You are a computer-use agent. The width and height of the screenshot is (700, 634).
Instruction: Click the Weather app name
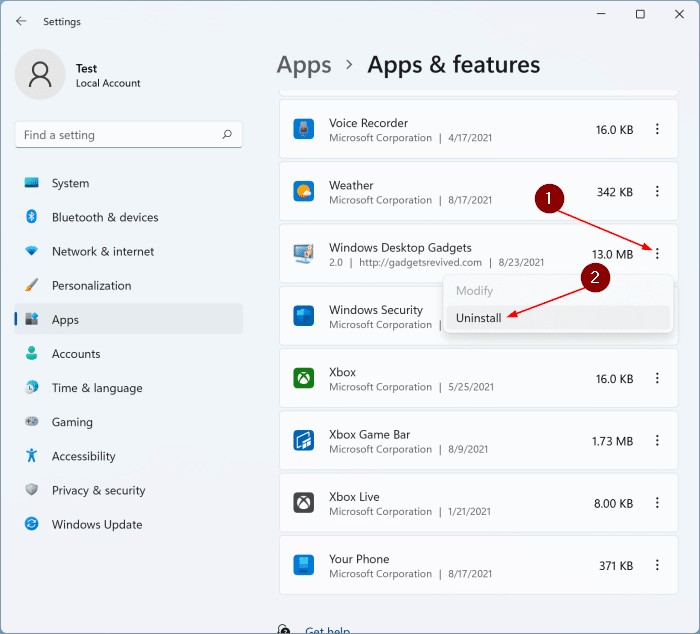pyautogui.click(x=351, y=185)
